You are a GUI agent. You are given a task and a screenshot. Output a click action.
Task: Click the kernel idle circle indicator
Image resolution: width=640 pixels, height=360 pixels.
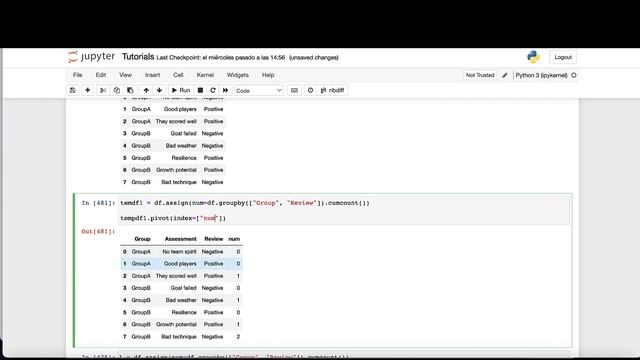click(573, 75)
